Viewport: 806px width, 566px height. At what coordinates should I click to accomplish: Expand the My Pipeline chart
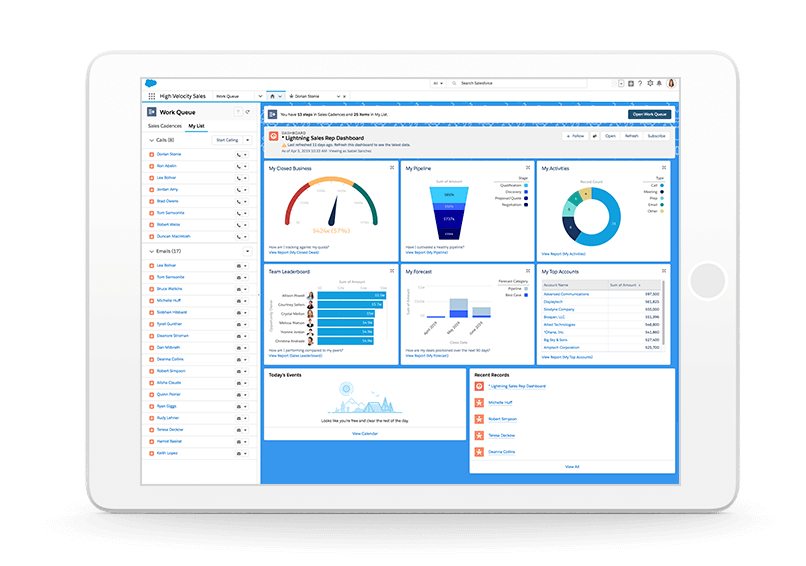(528, 168)
